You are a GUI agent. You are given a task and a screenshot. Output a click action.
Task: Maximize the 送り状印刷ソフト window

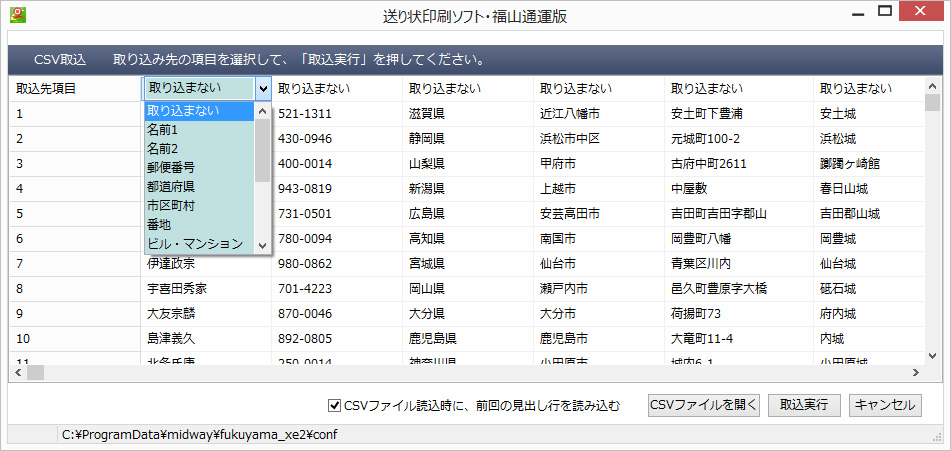tap(885, 12)
